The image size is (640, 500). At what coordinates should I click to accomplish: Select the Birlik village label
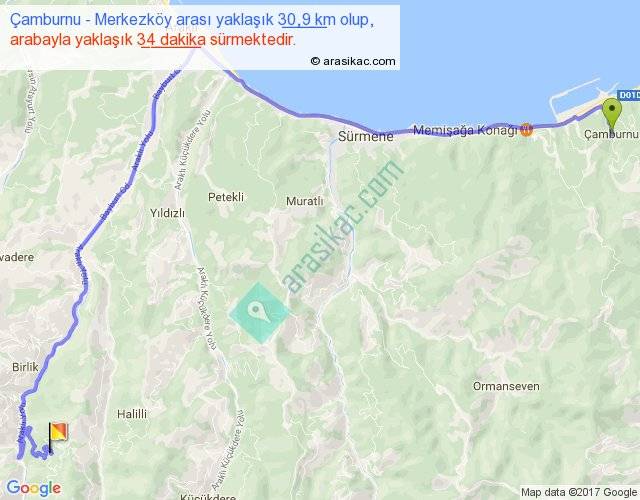(25, 367)
